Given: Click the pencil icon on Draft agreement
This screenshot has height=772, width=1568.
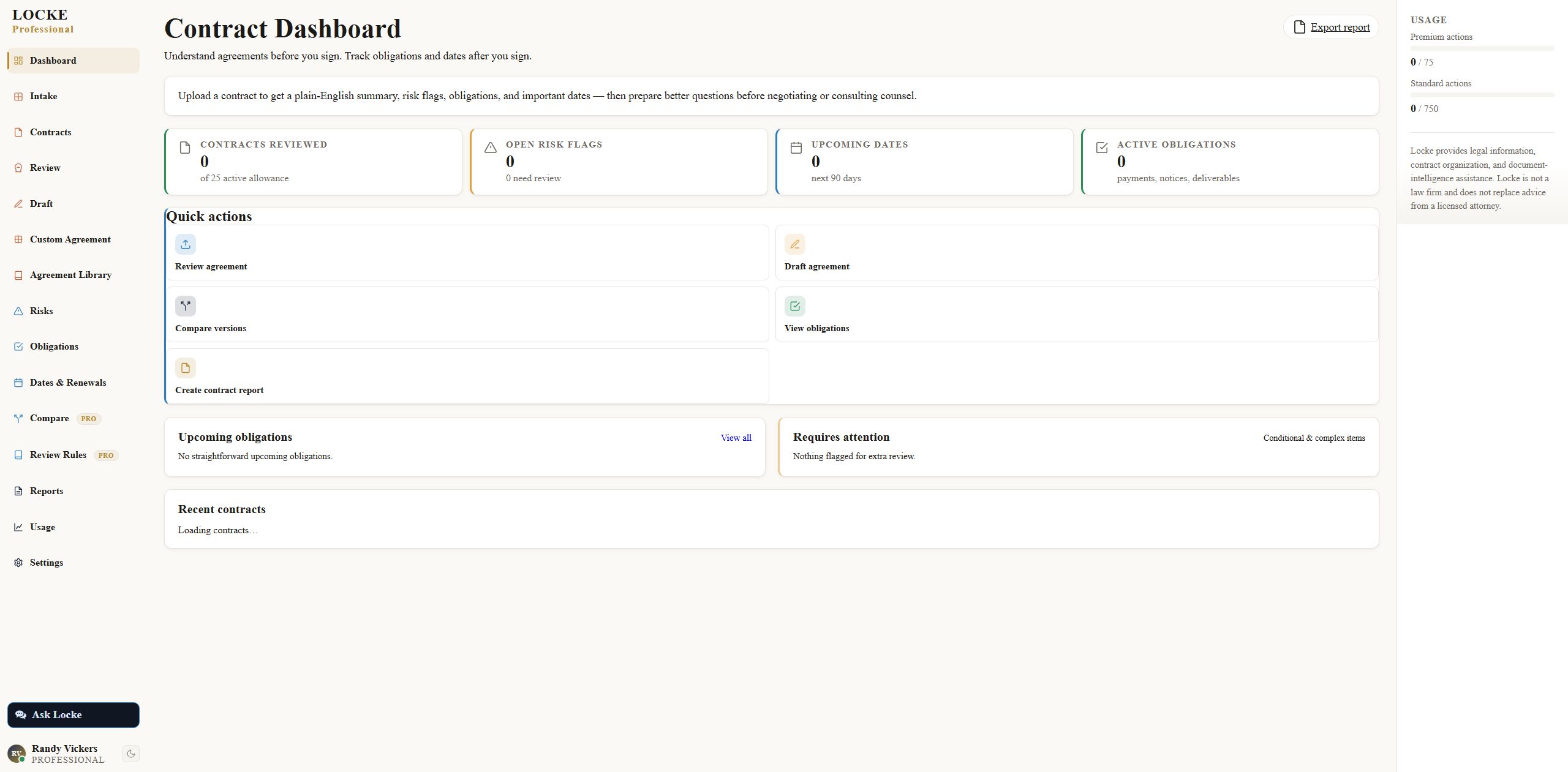Looking at the screenshot, I should coord(795,244).
